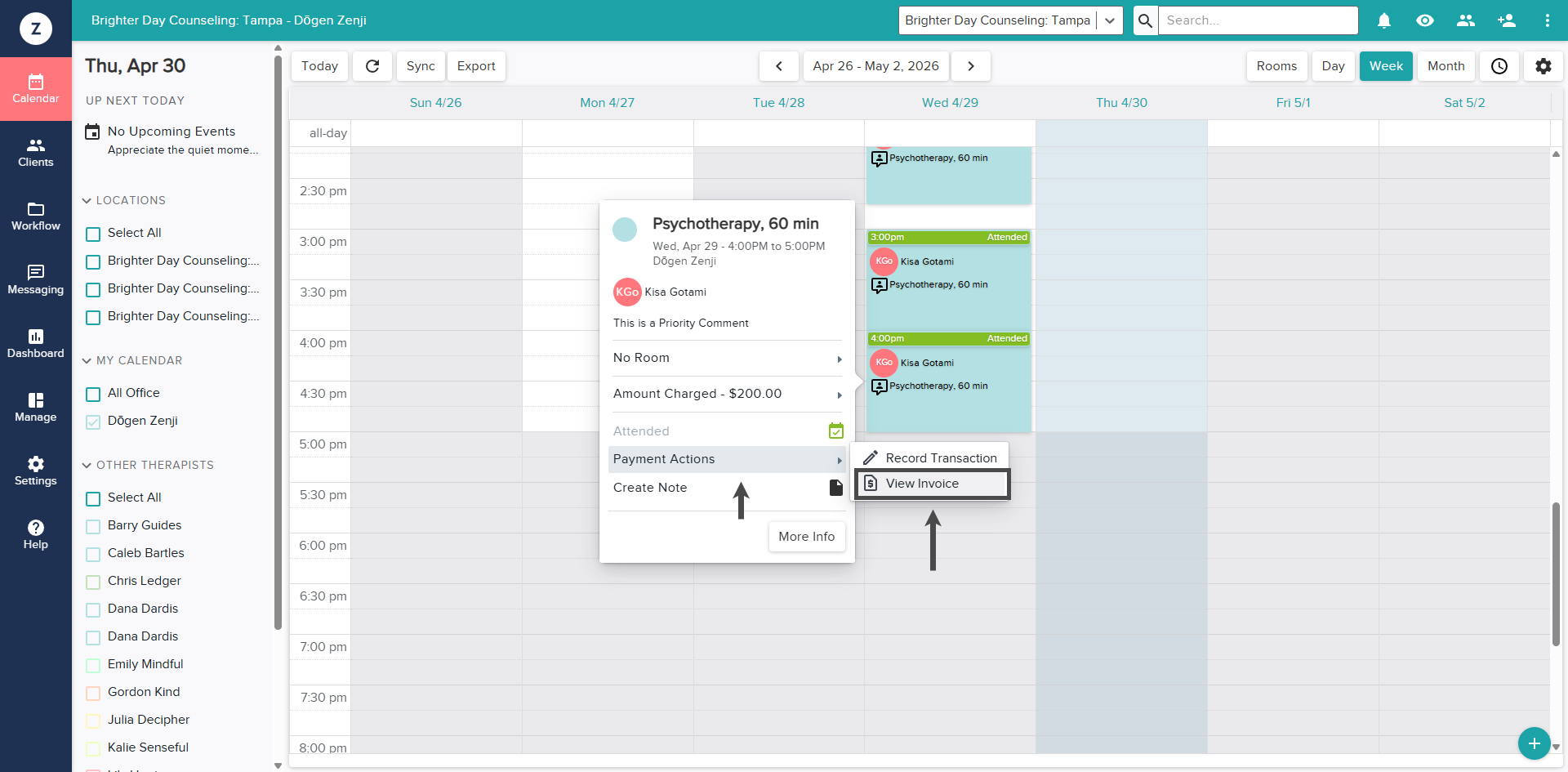Switch to Rooms view

1276,66
